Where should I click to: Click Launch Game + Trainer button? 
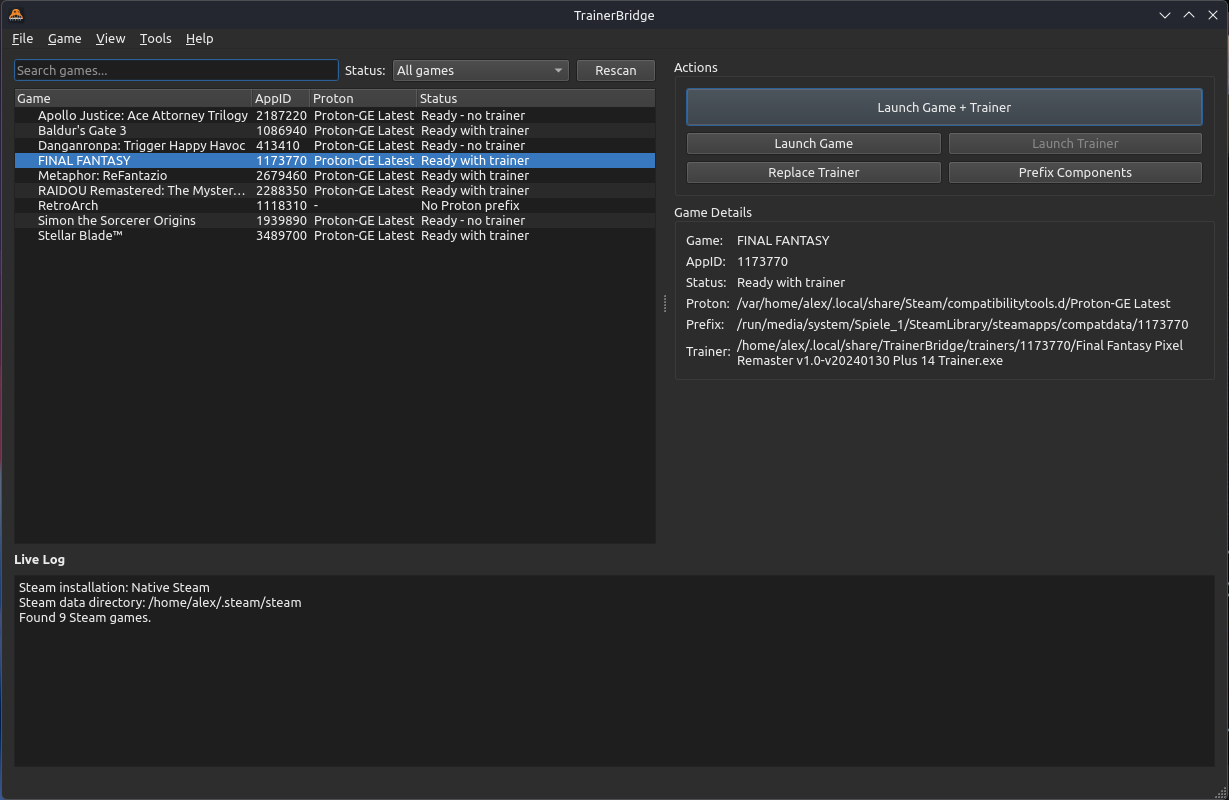coord(944,107)
